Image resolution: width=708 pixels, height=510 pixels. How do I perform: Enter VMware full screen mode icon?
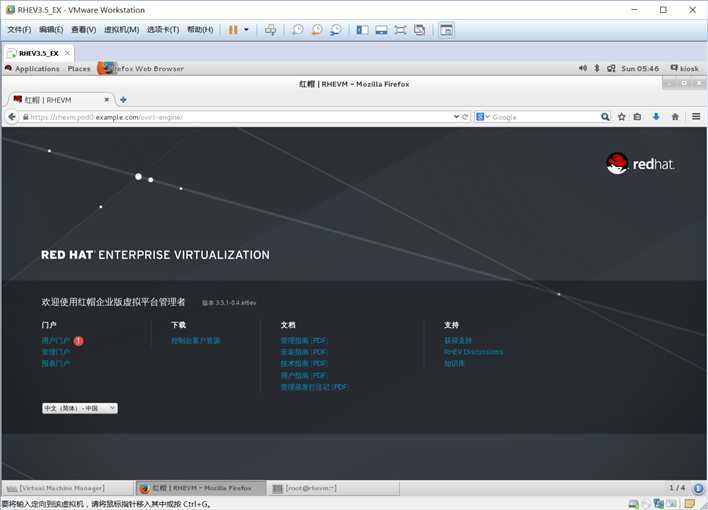[400, 30]
